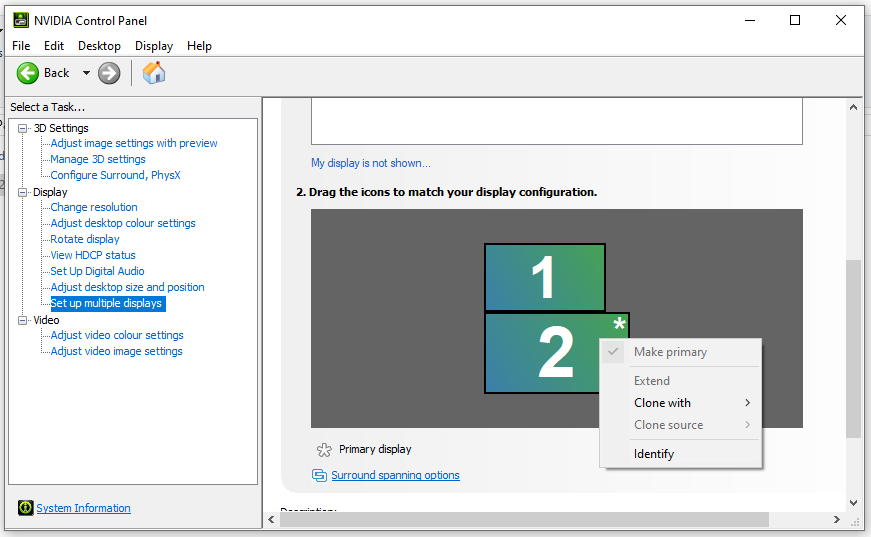Screen dimensions: 871x537
Task: Choose Identify from the context menu
Action: click(654, 454)
